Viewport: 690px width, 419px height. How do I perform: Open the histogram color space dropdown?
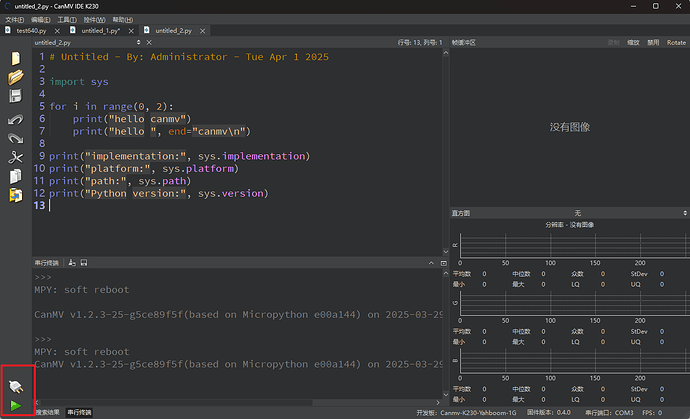point(577,213)
